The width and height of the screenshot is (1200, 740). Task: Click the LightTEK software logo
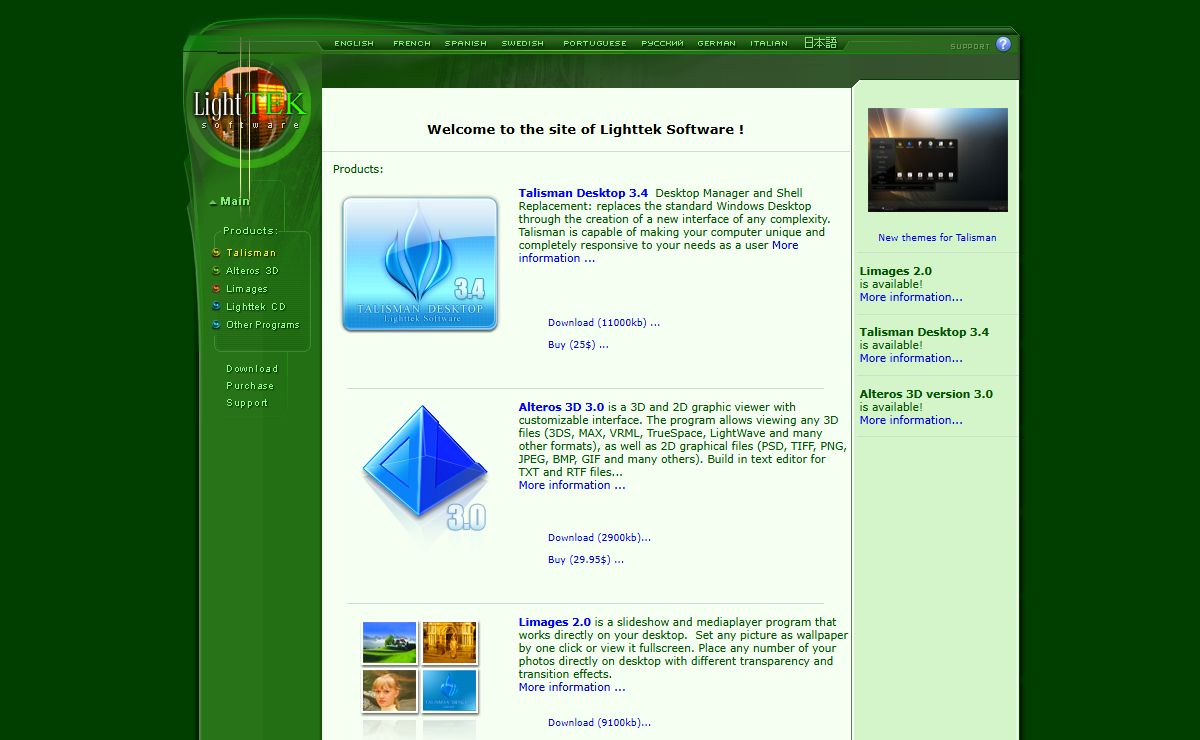(x=250, y=108)
